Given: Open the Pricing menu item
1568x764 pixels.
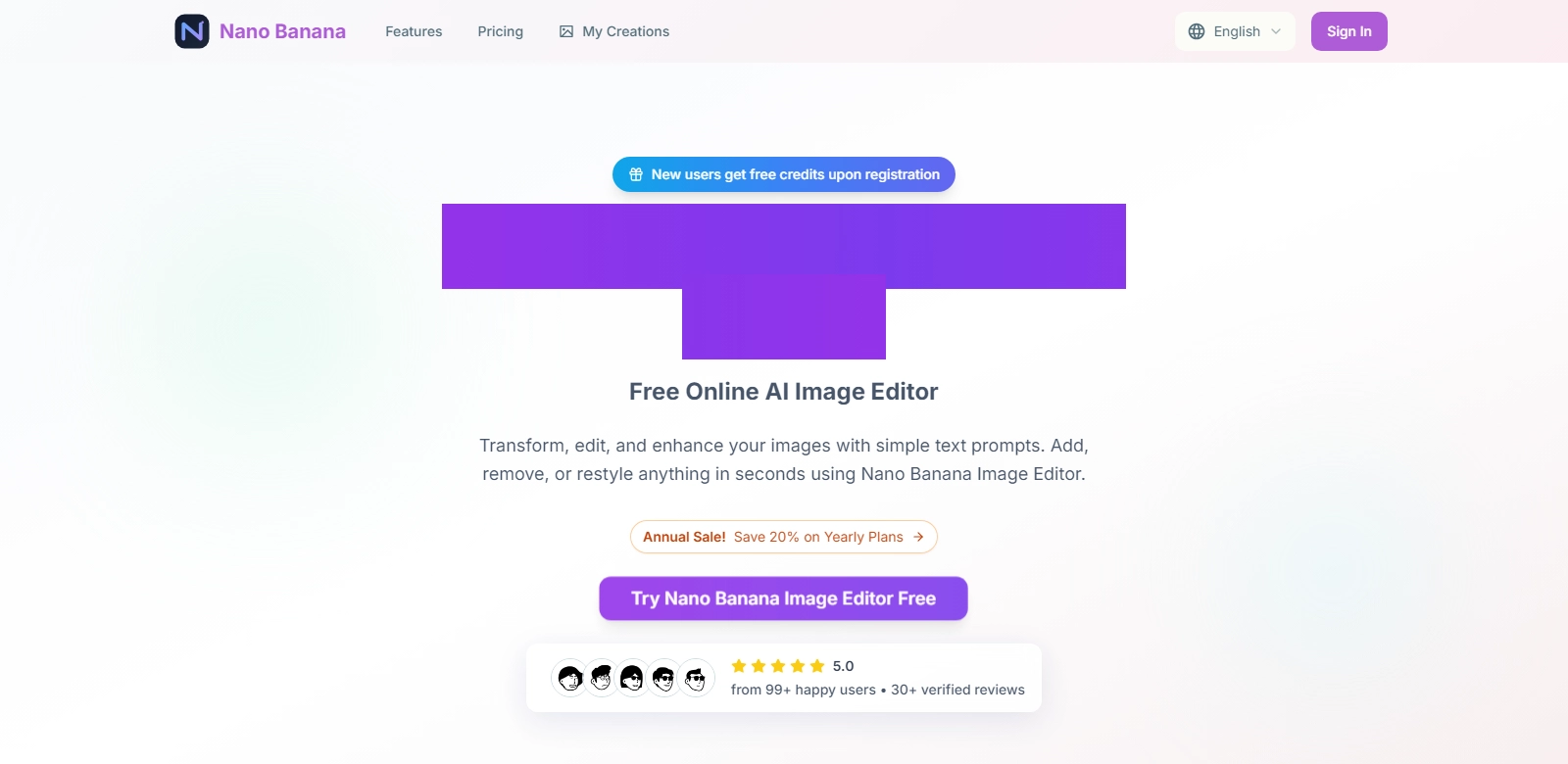Looking at the screenshot, I should point(501,31).
